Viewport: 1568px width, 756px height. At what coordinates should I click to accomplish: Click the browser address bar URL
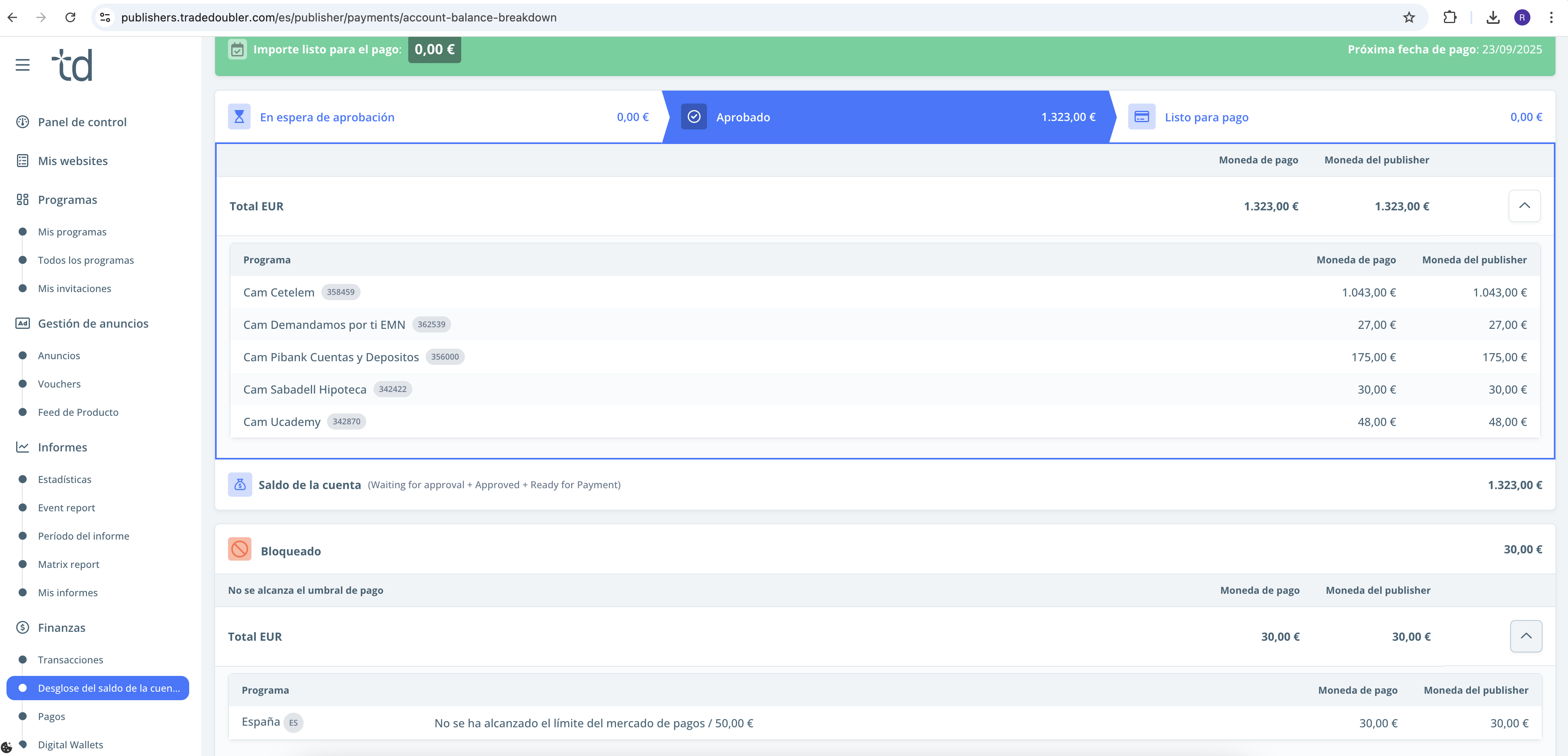pyautogui.click(x=338, y=17)
